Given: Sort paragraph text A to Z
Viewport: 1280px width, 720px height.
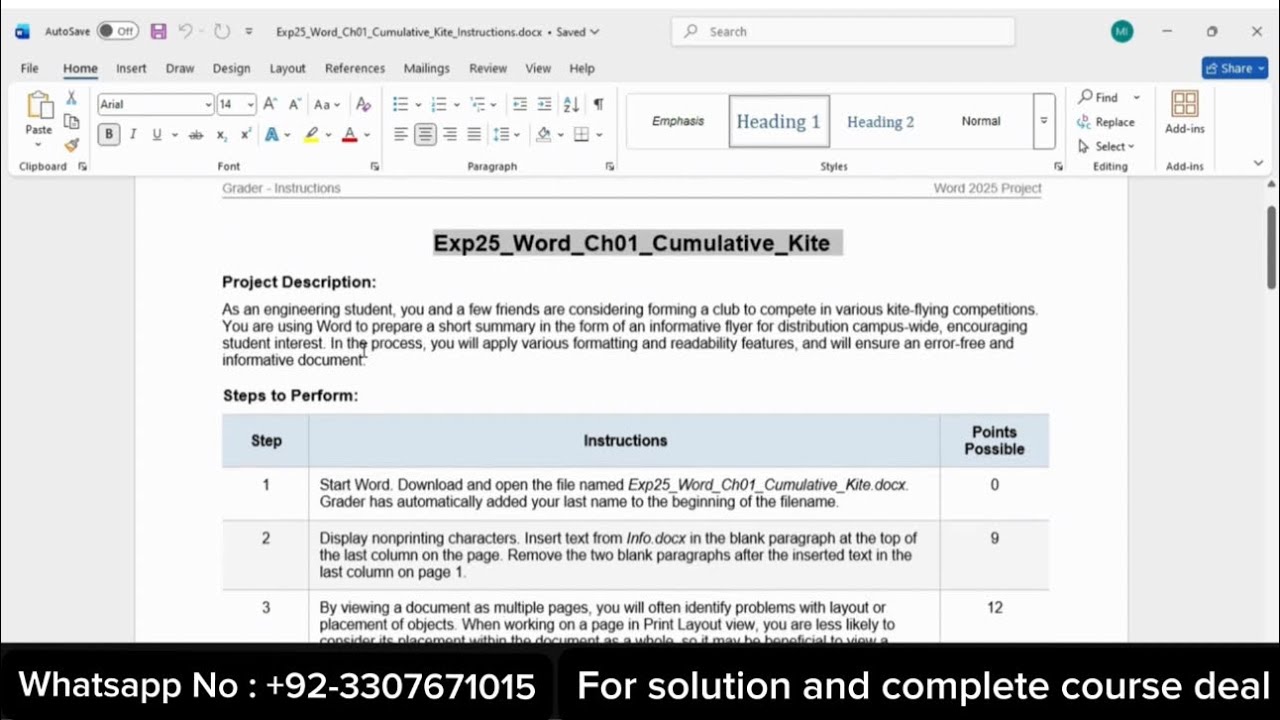Looking at the screenshot, I should coord(571,104).
